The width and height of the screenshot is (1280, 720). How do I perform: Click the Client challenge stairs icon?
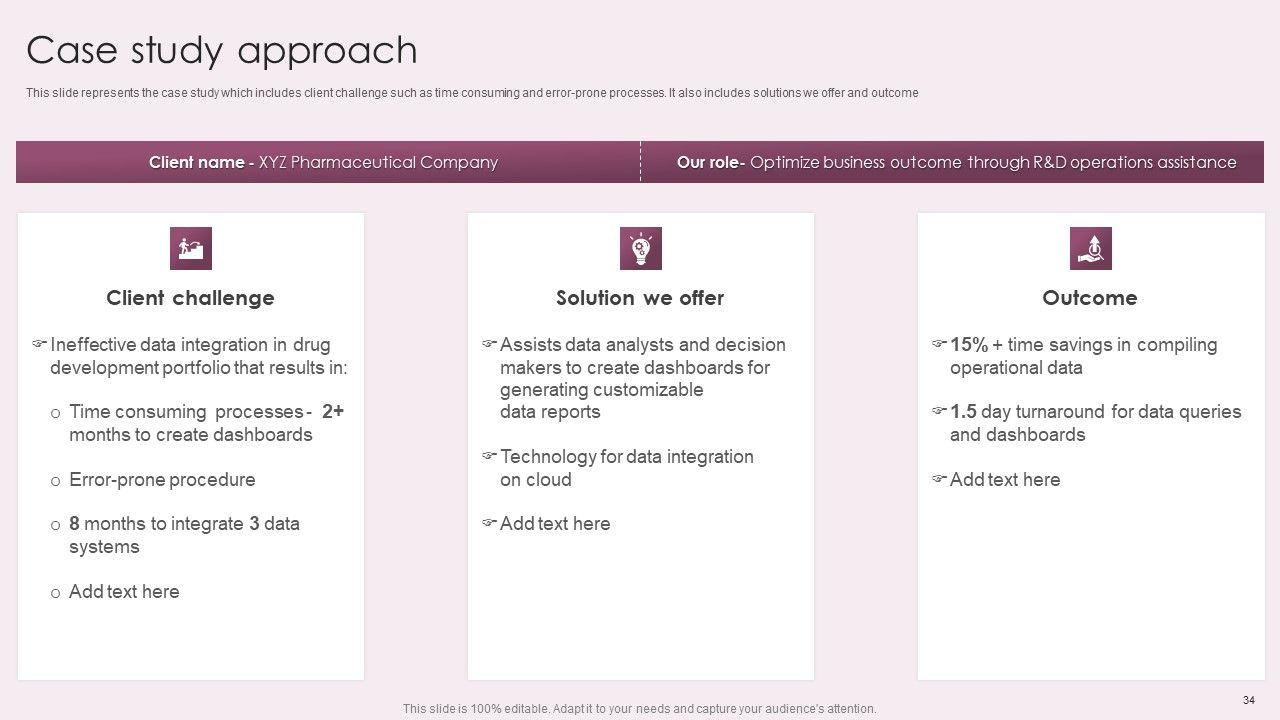[191, 249]
